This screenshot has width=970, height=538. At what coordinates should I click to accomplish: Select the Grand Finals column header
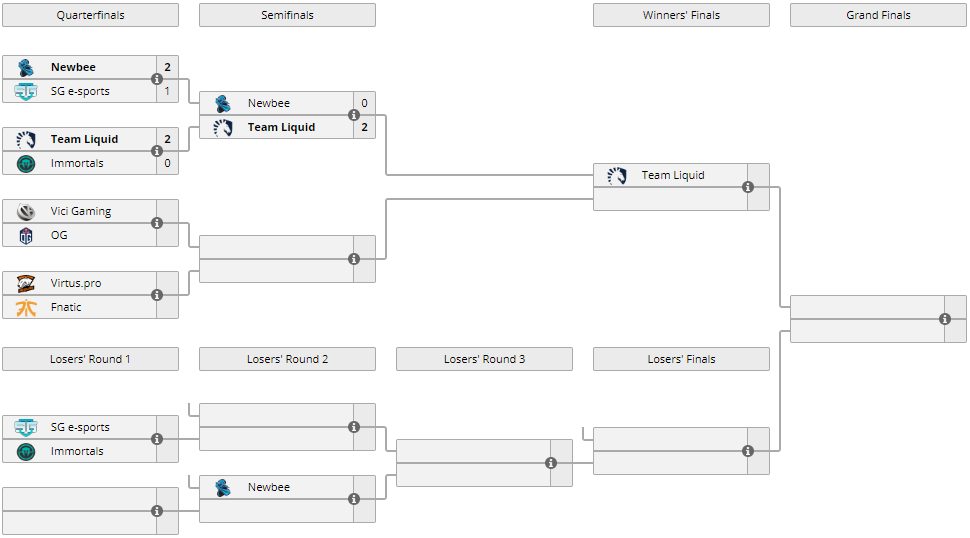point(878,15)
